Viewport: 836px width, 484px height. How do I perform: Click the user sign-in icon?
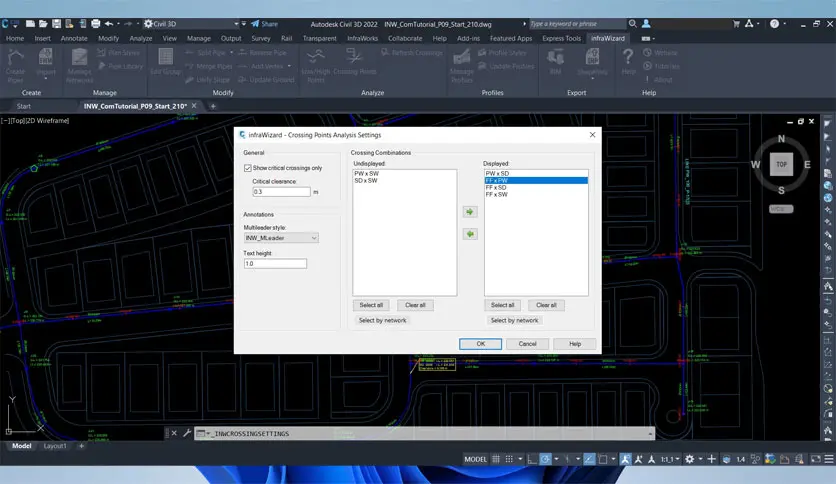[646, 24]
